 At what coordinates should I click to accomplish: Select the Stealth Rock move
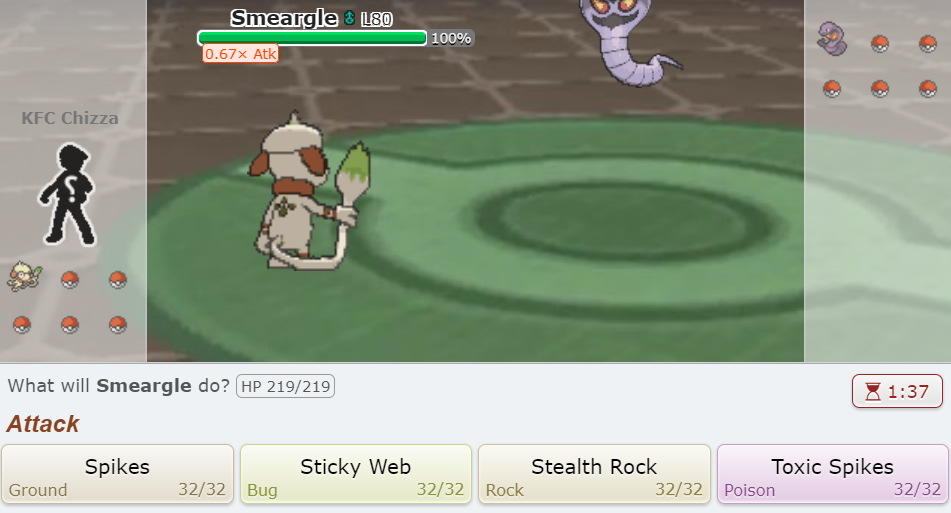pyautogui.click(x=594, y=474)
